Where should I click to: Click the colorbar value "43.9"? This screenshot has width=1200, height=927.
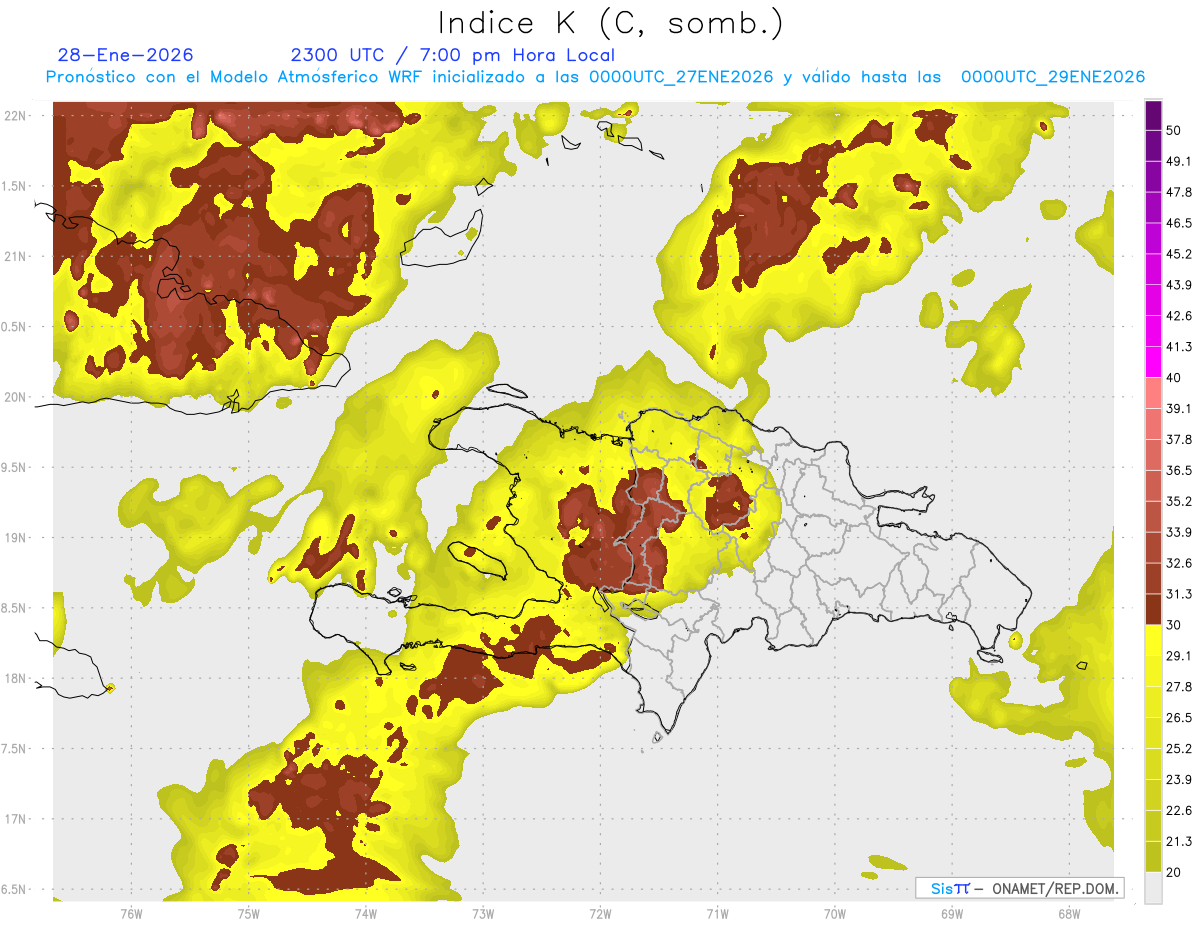(x=1179, y=285)
